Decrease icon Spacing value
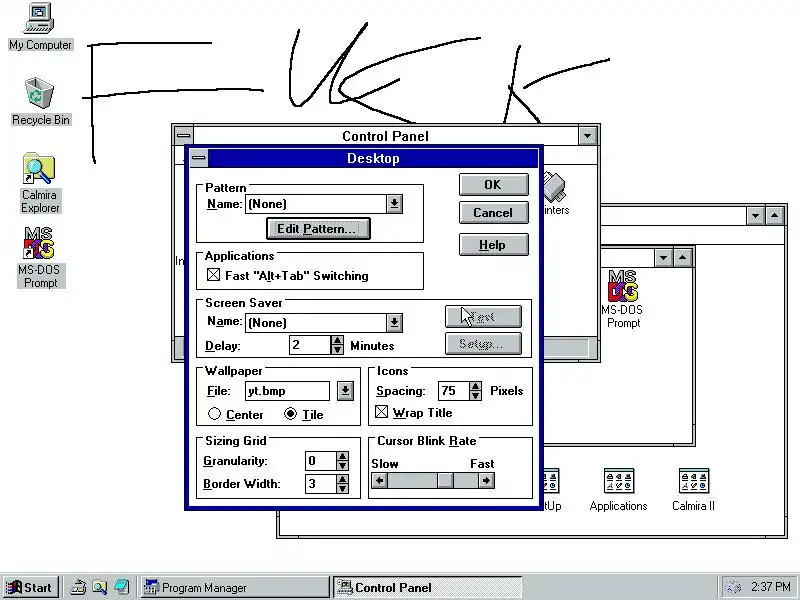The width and height of the screenshot is (800, 600). [x=476, y=395]
